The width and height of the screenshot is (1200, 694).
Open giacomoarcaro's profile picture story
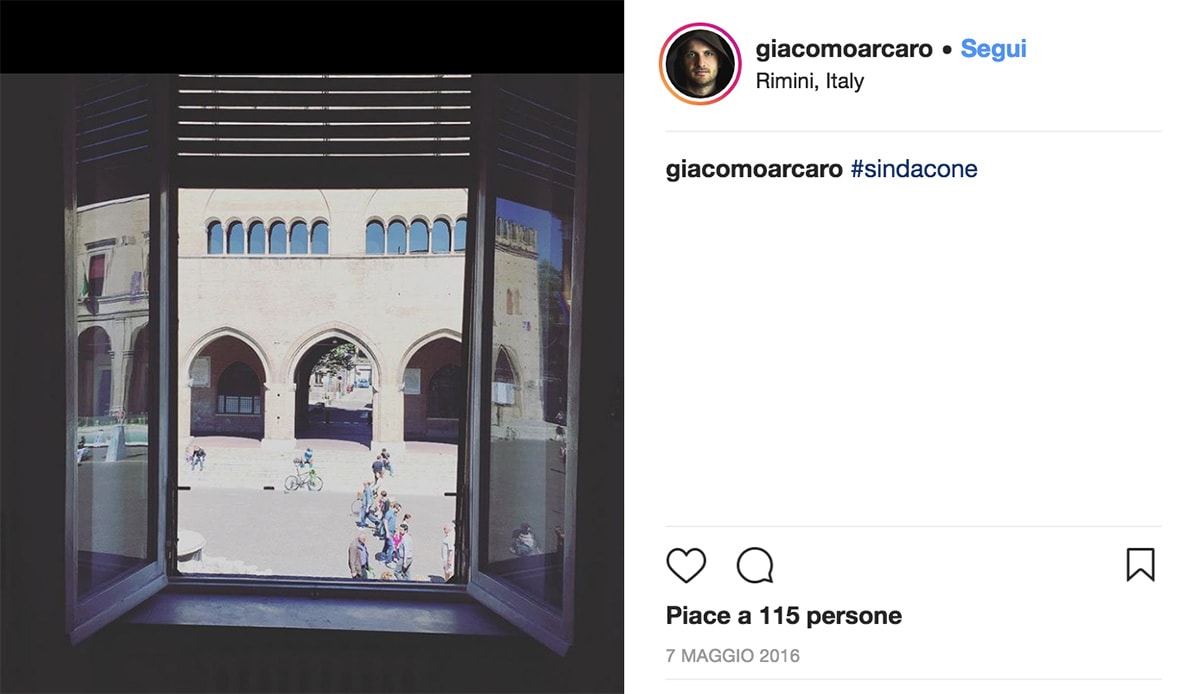point(700,64)
